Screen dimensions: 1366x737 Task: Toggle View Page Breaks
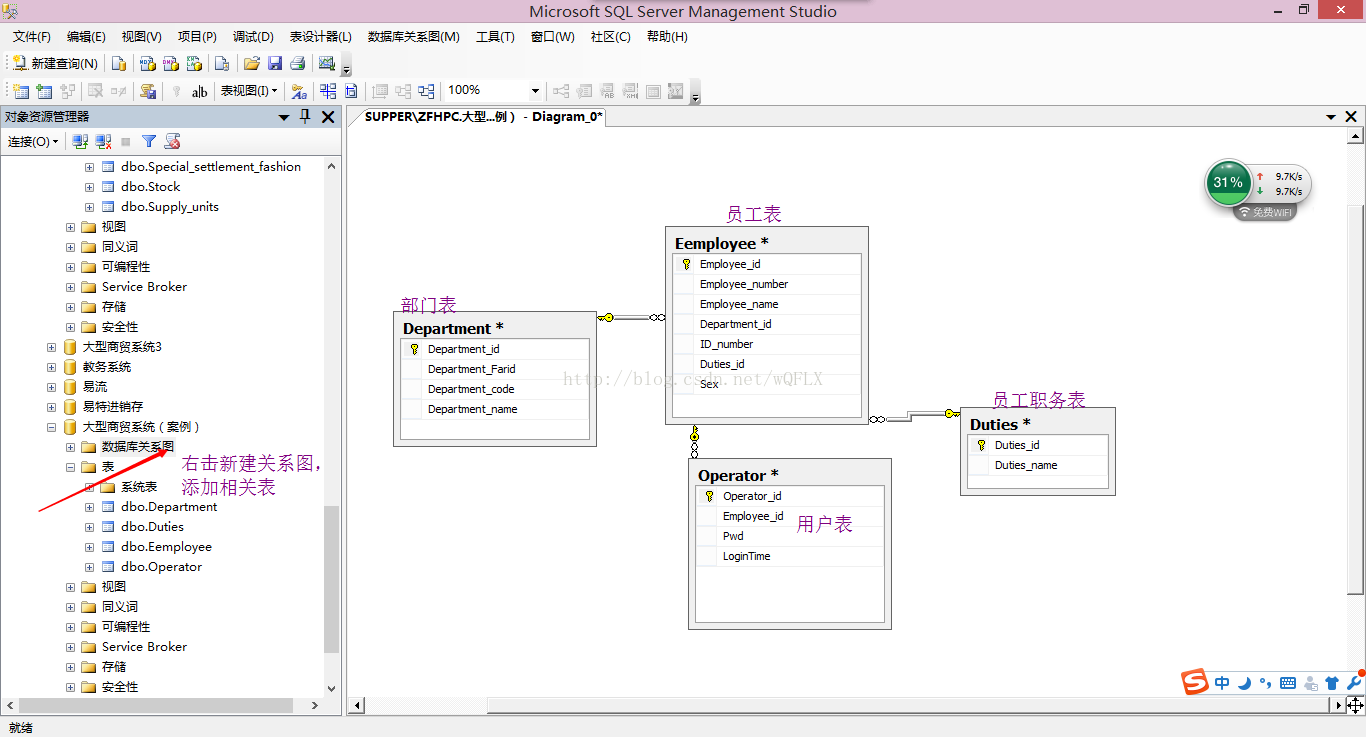[328, 91]
